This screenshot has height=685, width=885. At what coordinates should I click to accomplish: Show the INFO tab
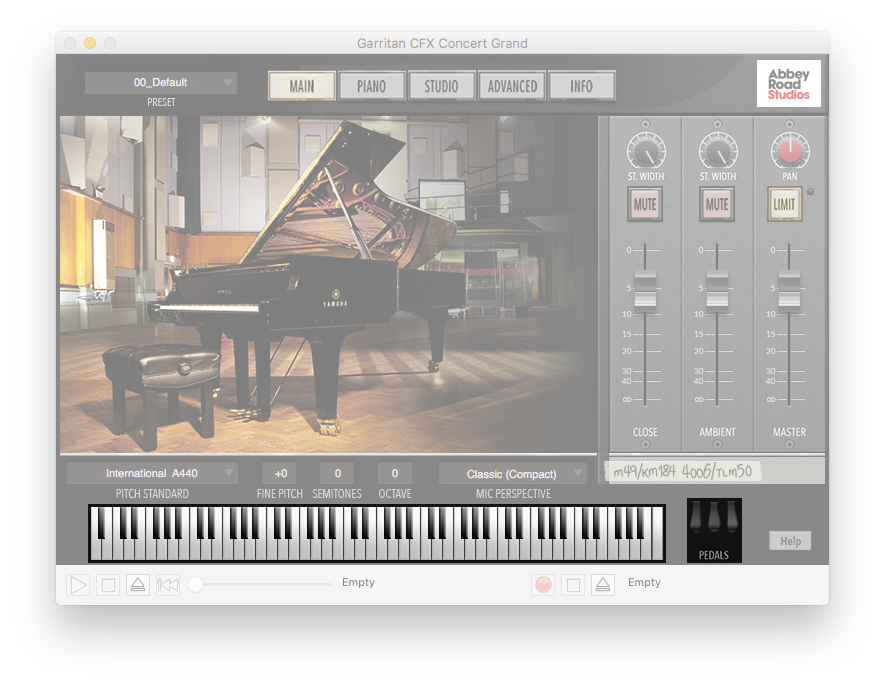click(581, 86)
